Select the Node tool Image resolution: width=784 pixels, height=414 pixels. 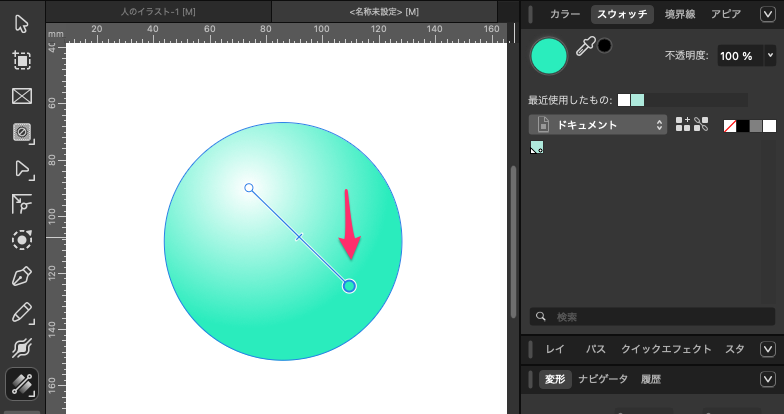(x=21, y=168)
